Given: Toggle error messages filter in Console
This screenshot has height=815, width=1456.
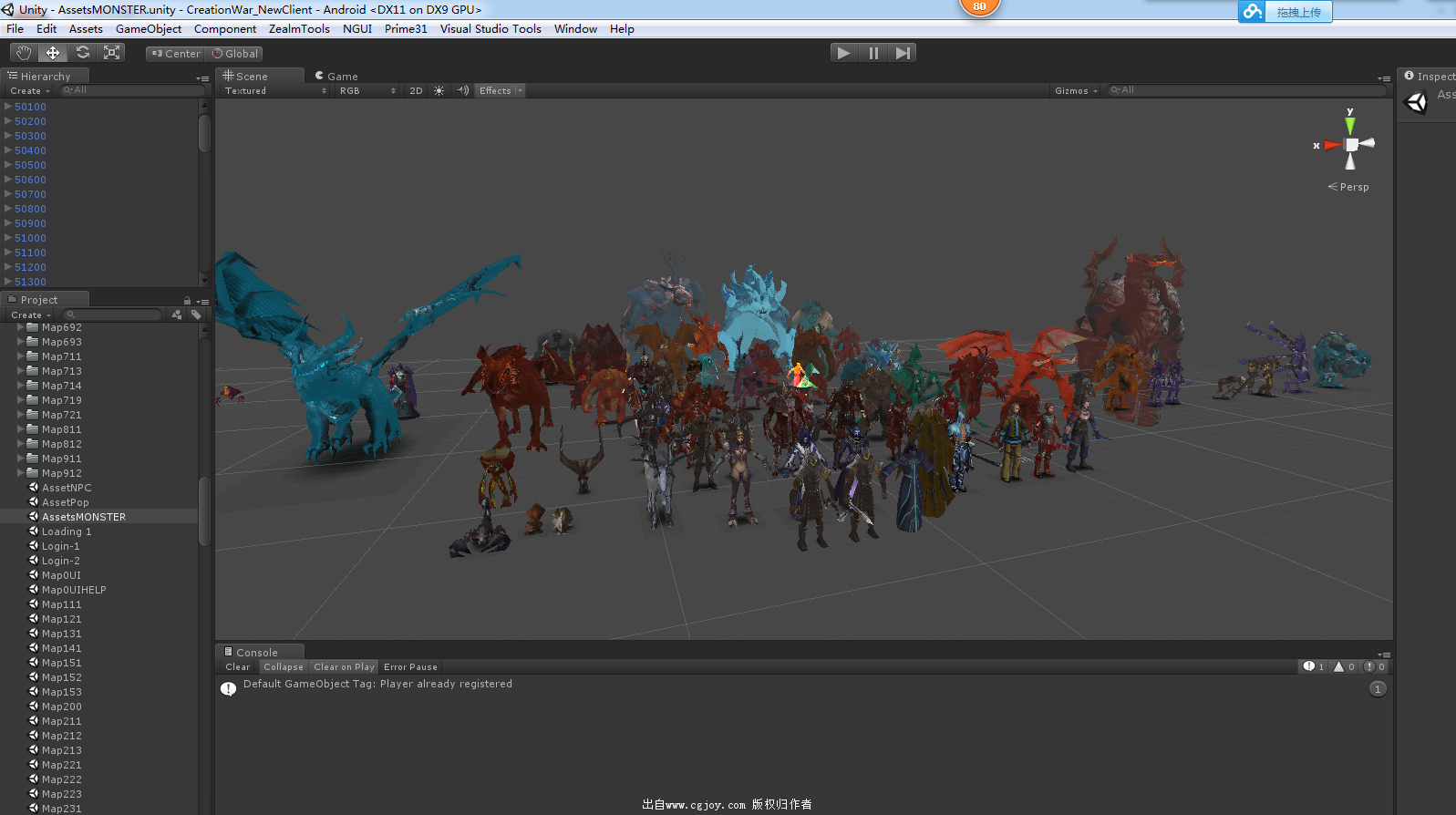Looking at the screenshot, I should [x=1375, y=666].
